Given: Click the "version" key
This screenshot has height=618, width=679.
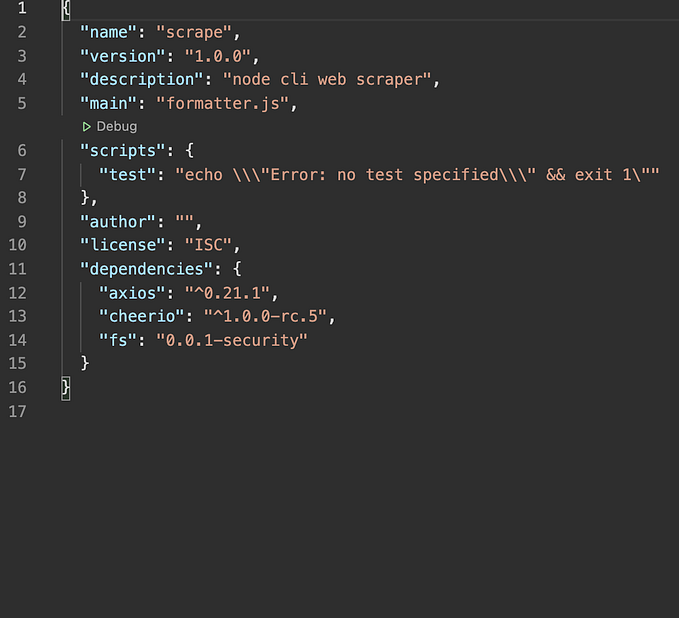Looking at the screenshot, I should (x=123, y=56).
